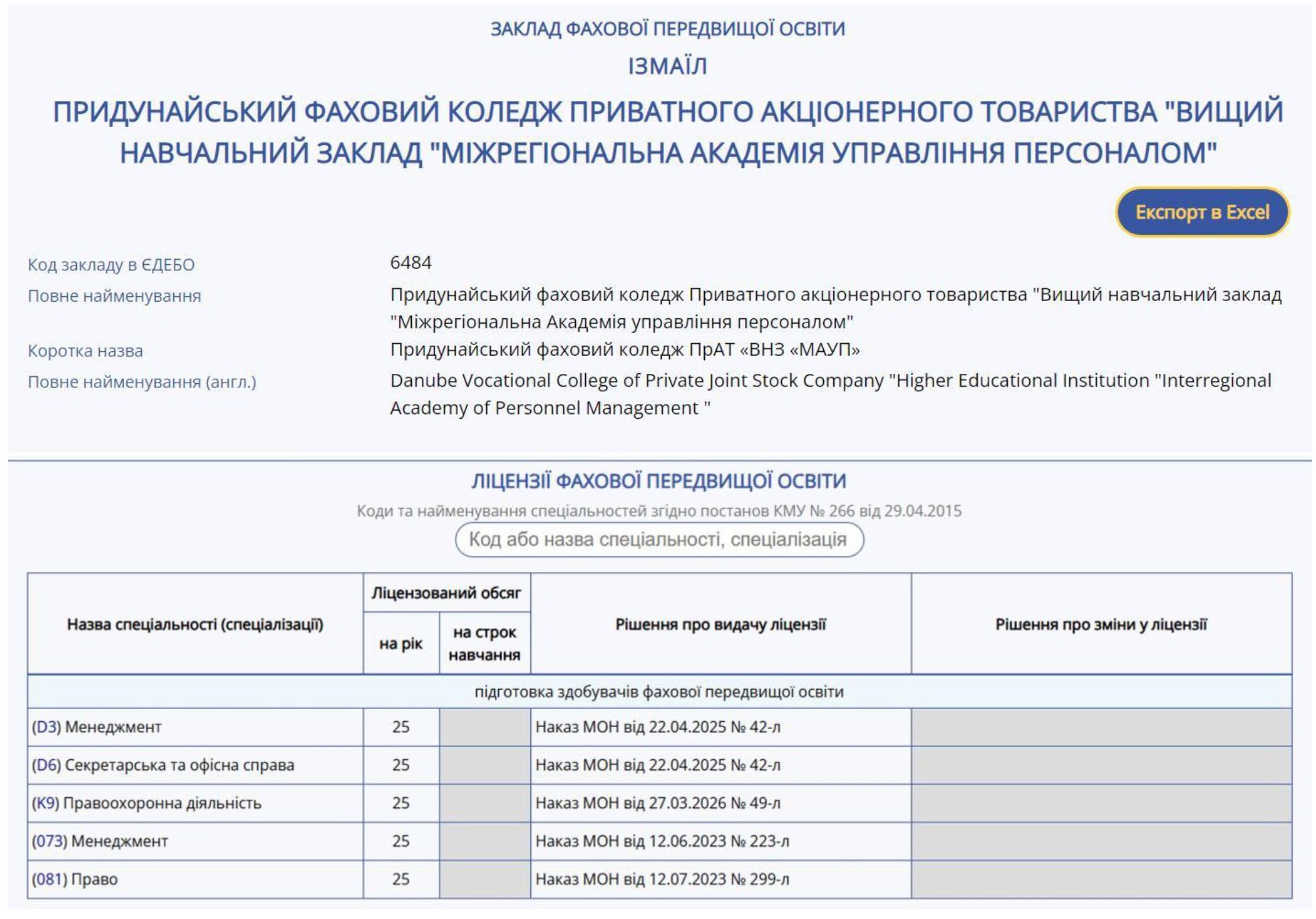Click the specialty code search field
1316x919 pixels.
[x=659, y=539]
